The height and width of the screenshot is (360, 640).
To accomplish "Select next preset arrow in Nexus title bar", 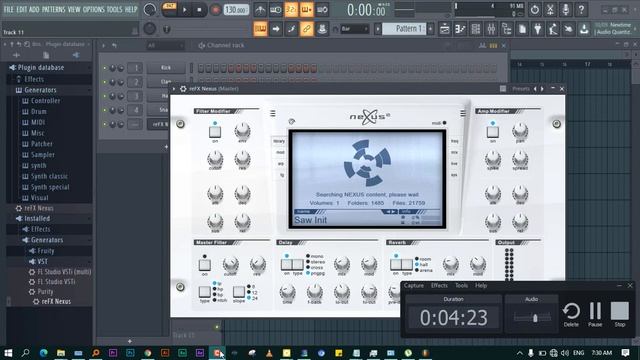I will pos(542,89).
